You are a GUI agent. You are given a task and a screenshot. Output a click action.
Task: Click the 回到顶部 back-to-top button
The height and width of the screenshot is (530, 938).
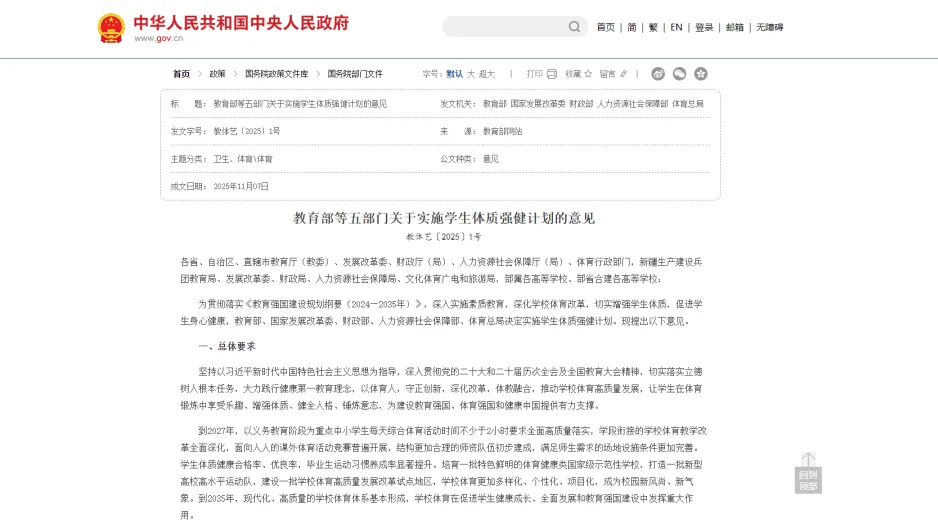pyautogui.click(x=808, y=473)
